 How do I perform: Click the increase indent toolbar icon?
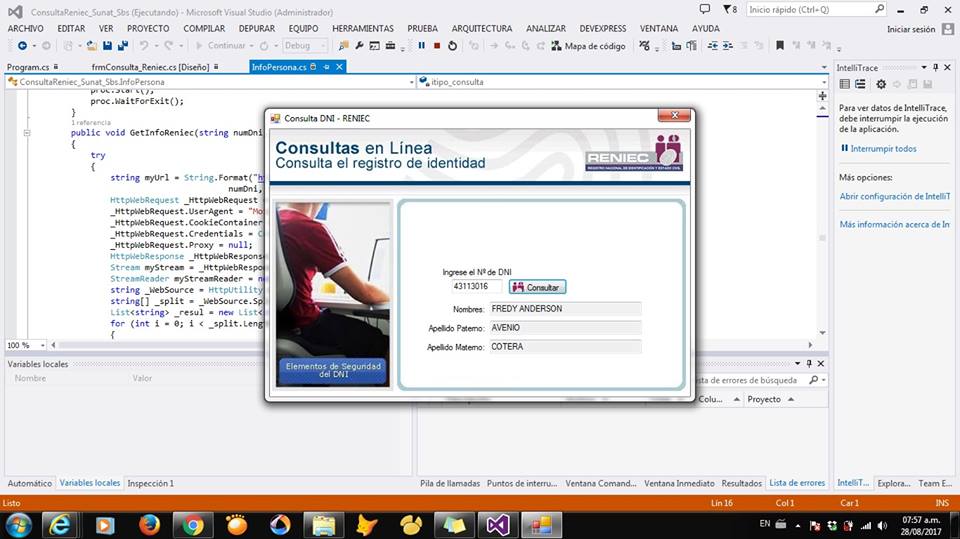(x=727, y=46)
